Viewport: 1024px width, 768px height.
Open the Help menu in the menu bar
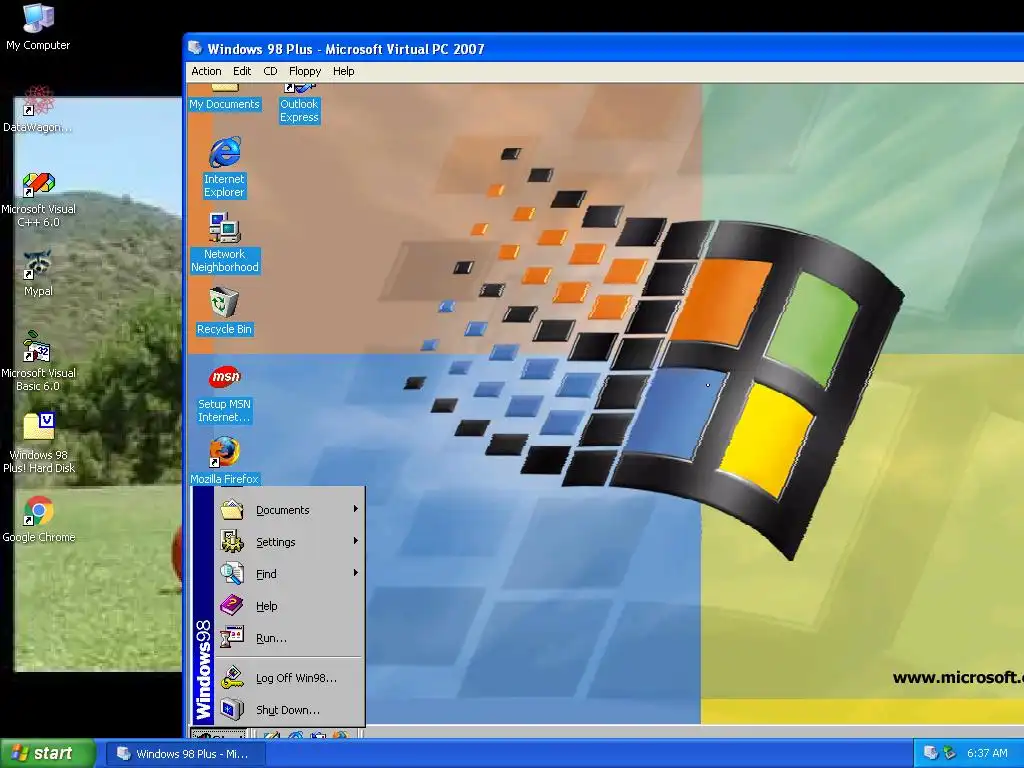(x=344, y=71)
